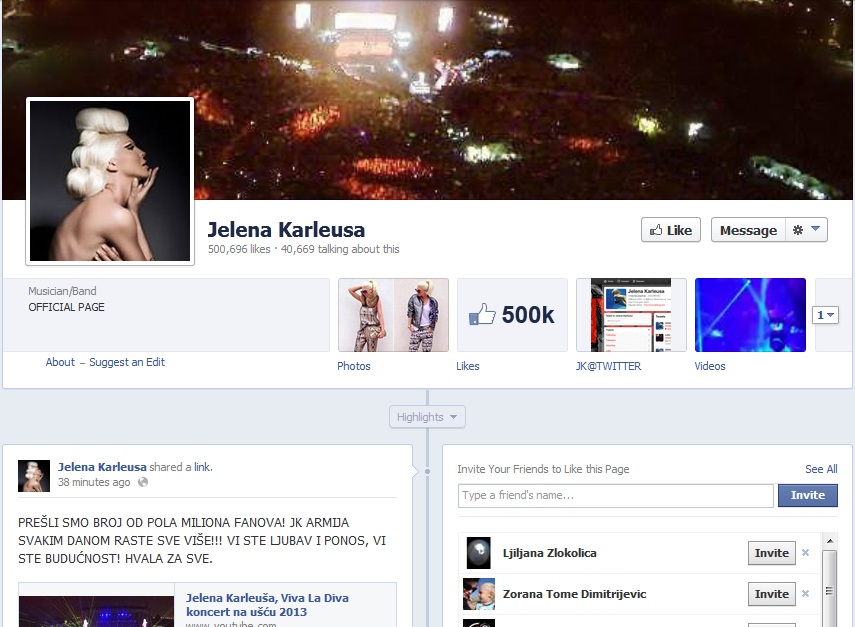This screenshot has width=855, height=627.
Task: Open the Viva La Diva koncert link
Action: pos(266,604)
